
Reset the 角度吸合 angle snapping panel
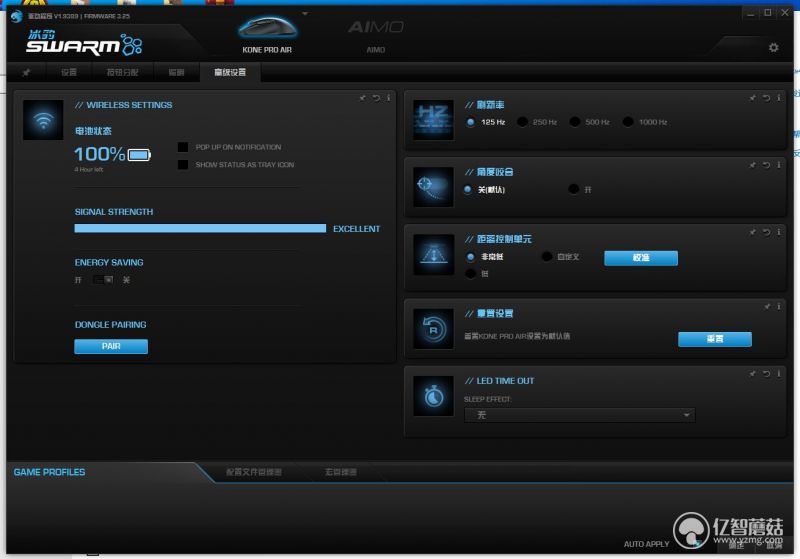point(766,165)
